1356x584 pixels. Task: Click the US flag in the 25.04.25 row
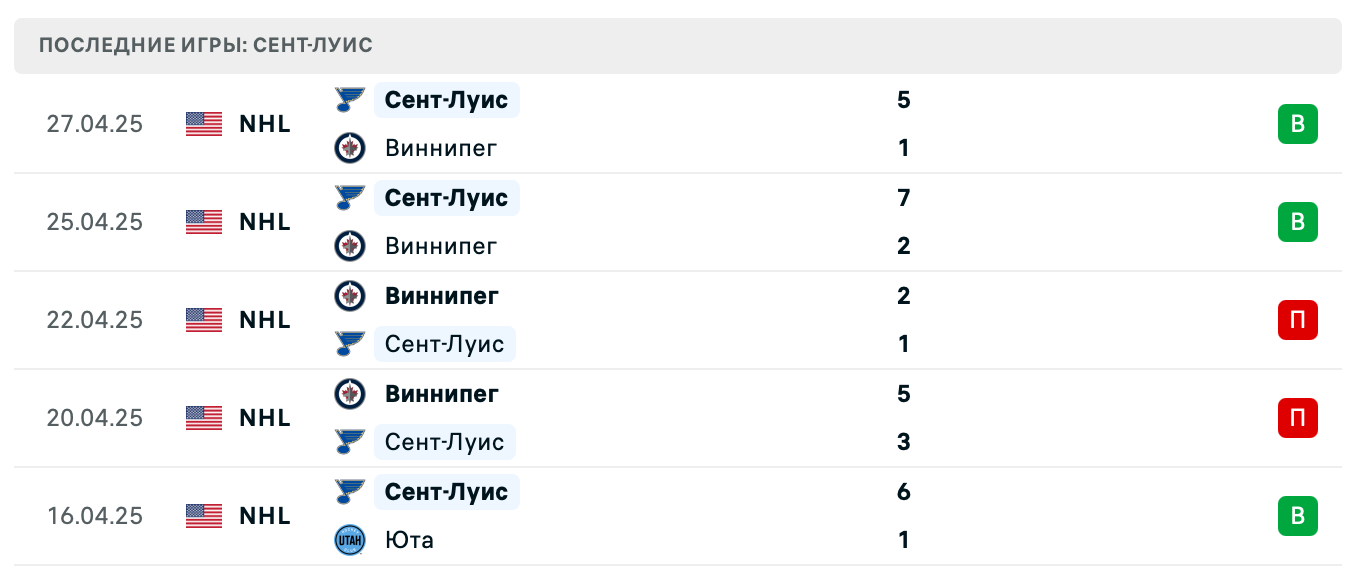pos(204,222)
